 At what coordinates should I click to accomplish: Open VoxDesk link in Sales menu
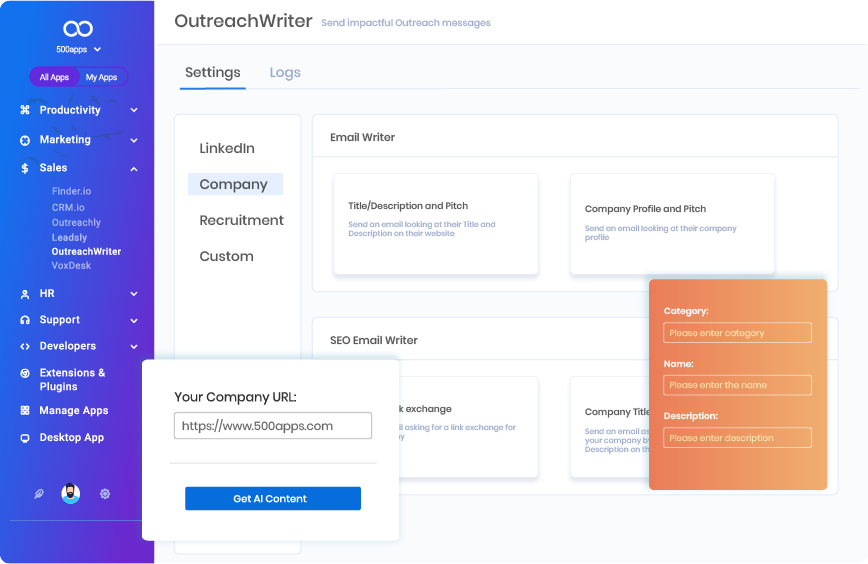(x=72, y=266)
